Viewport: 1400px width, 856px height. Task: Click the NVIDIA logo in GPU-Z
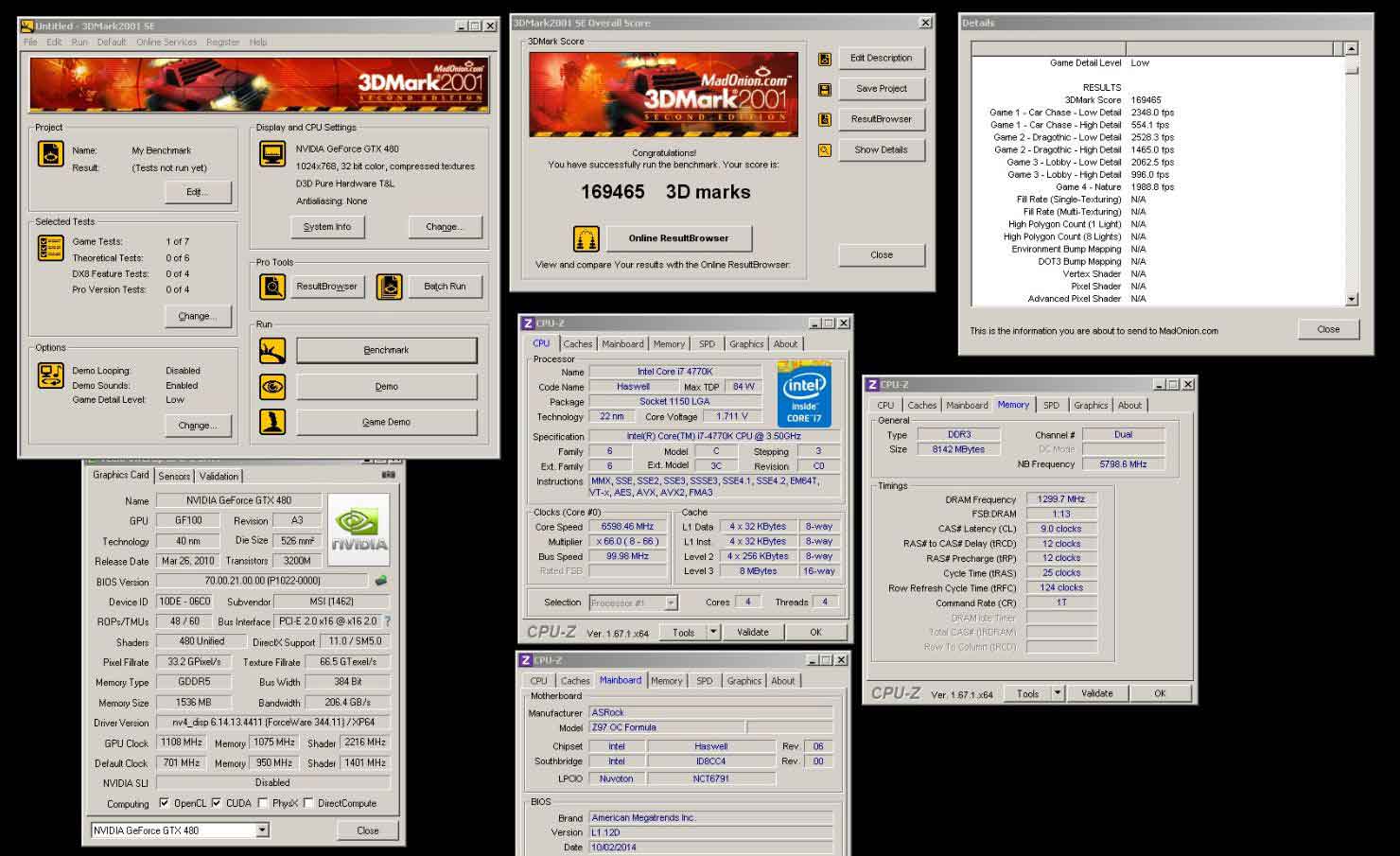pos(359,530)
